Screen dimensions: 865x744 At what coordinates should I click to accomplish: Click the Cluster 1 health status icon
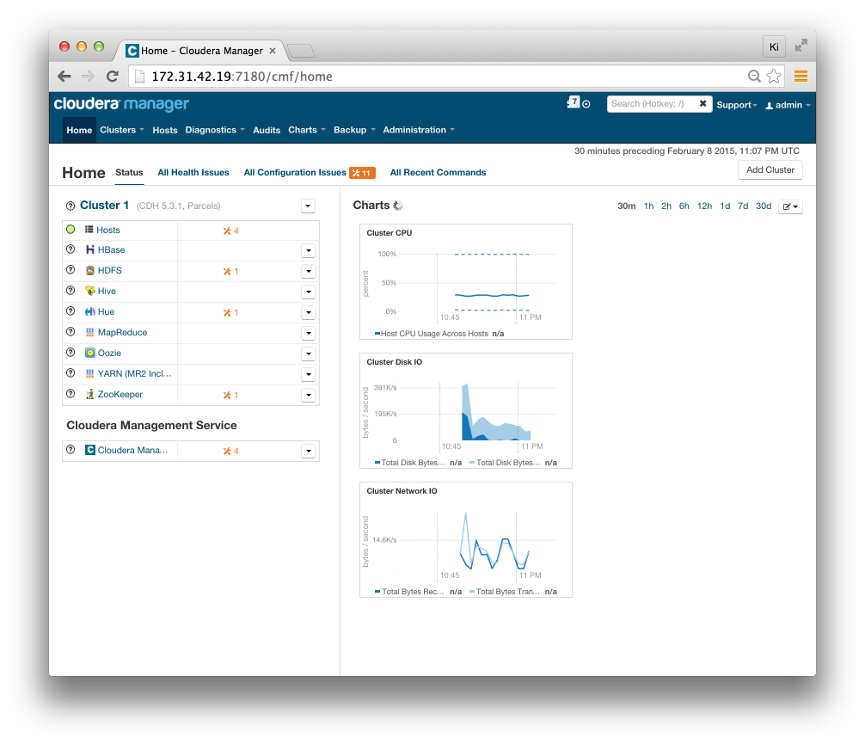pos(70,206)
